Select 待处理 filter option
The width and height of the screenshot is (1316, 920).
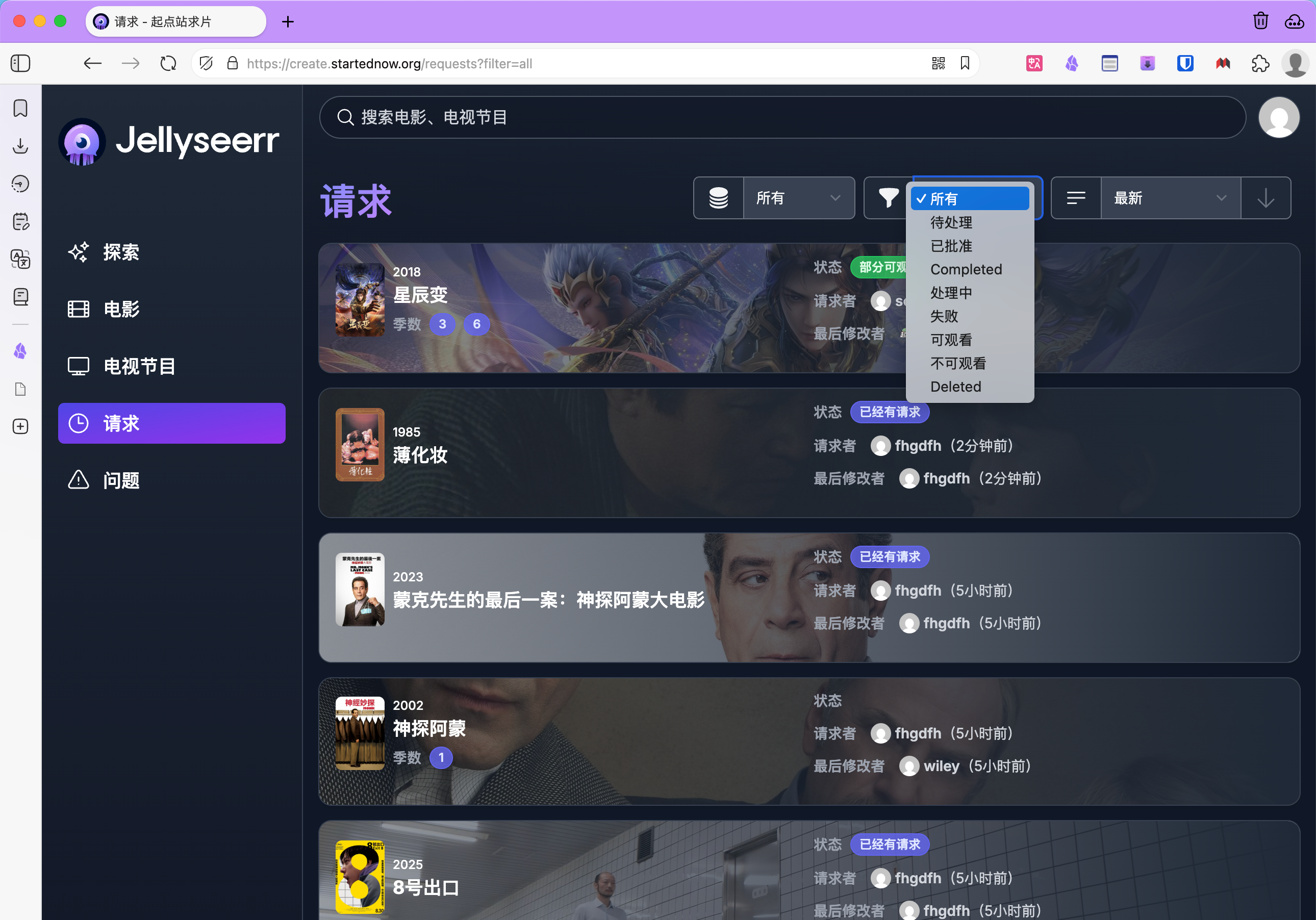pos(969,222)
